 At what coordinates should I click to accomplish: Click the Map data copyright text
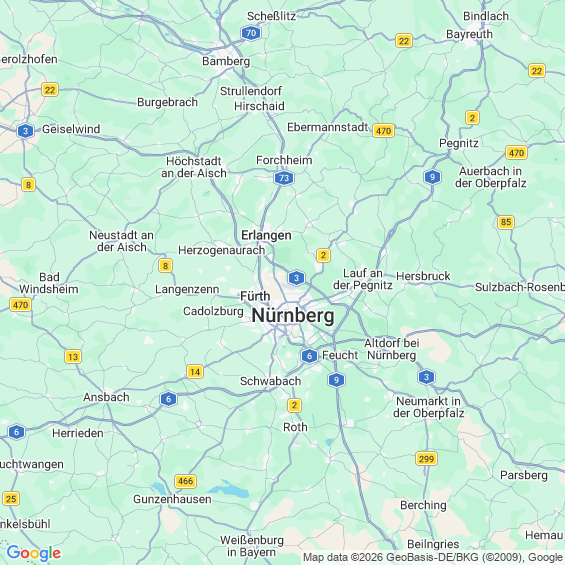coord(433,557)
